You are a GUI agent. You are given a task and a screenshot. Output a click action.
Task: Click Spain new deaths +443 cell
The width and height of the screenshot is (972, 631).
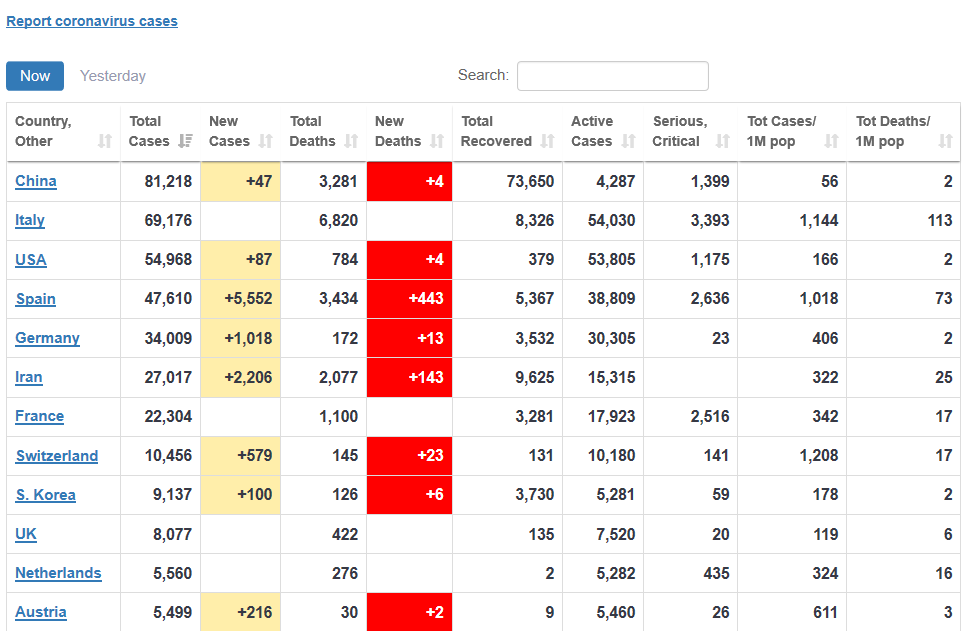point(409,299)
